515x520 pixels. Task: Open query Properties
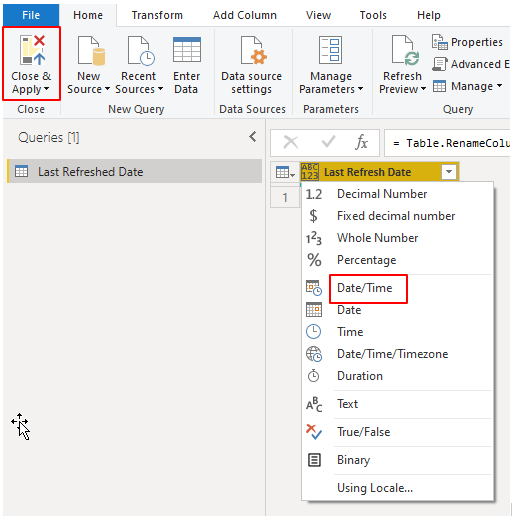pos(467,42)
